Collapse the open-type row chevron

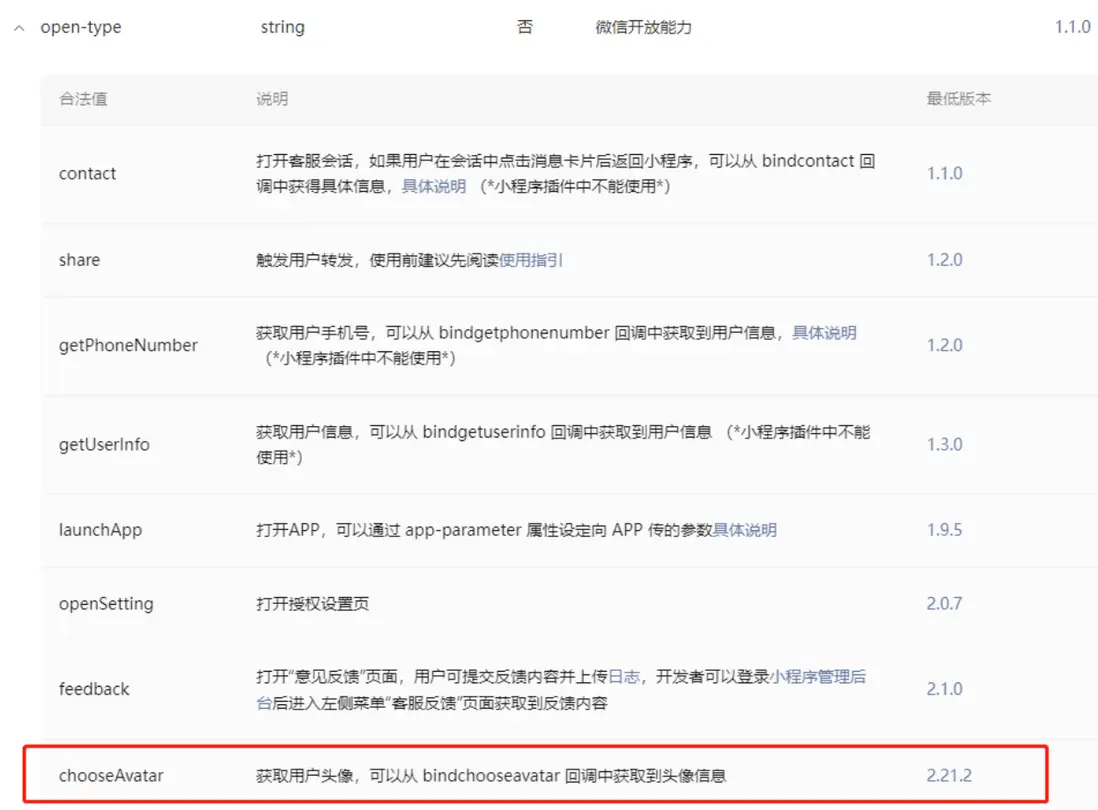click(x=20, y=29)
